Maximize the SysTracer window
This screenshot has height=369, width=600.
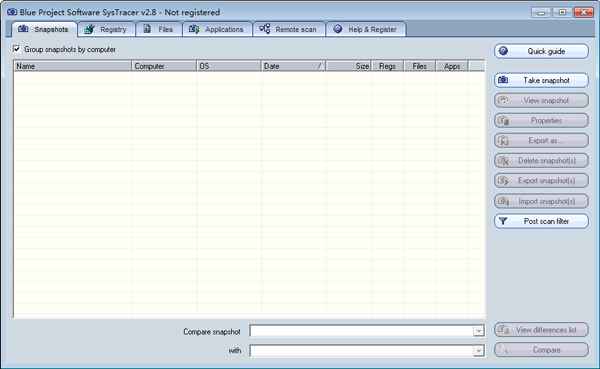point(562,13)
